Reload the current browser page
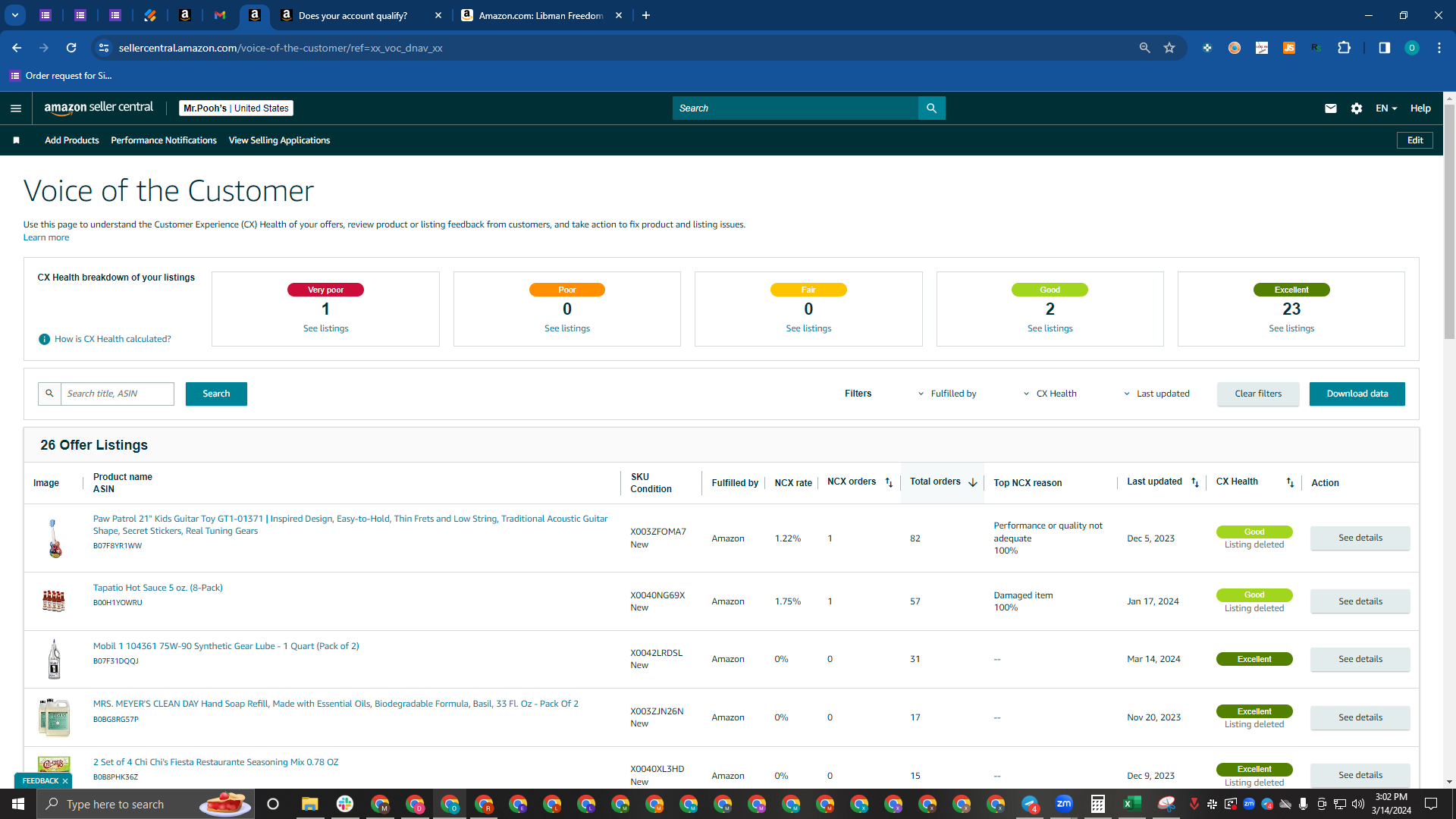1456x819 pixels. pyautogui.click(x=71, y=48)
